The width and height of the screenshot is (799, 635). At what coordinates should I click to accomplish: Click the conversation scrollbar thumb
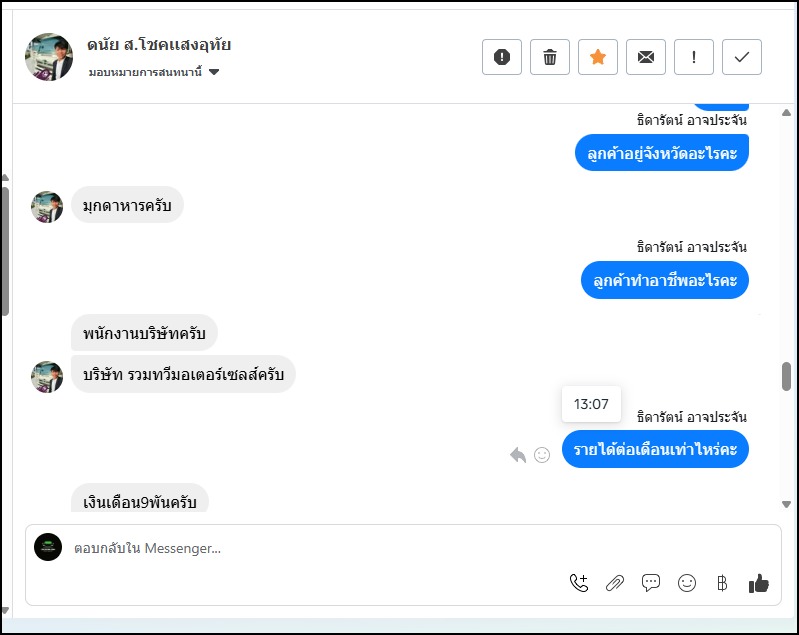coord(786,376)
